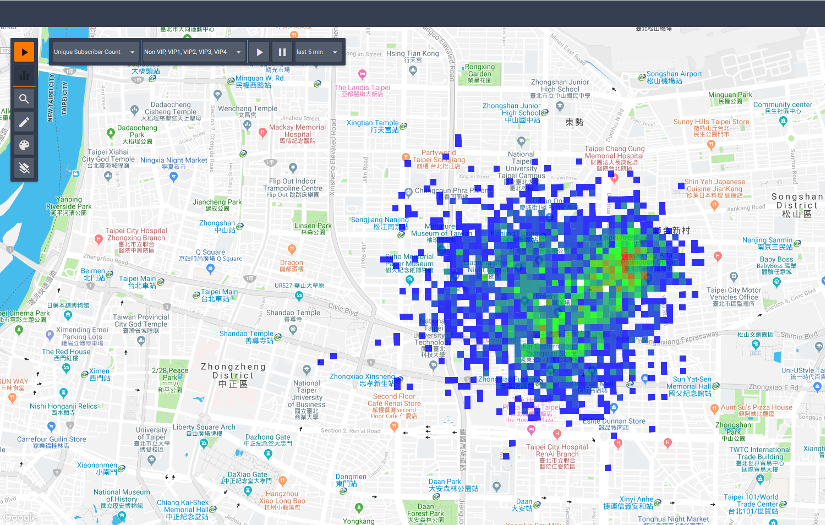Image resolution: width=825 pixels, height=525 pixels.
Task: Click the Zhongshan Junior High School pin
Action: click(x=560, y=106)
